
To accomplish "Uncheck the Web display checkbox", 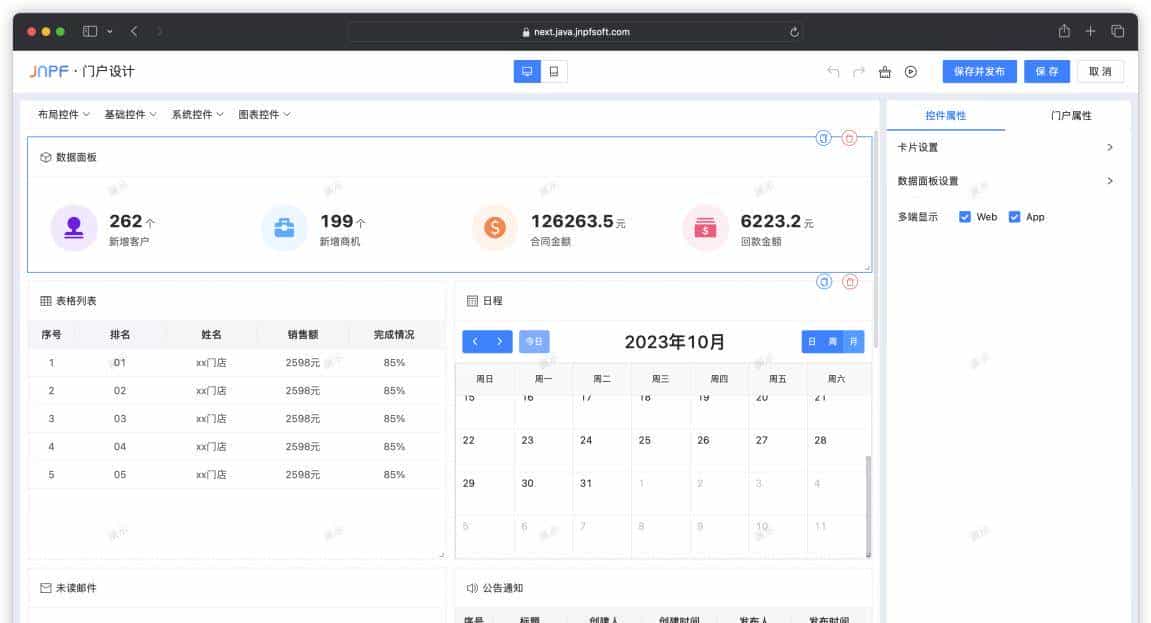I will (965, 217).
